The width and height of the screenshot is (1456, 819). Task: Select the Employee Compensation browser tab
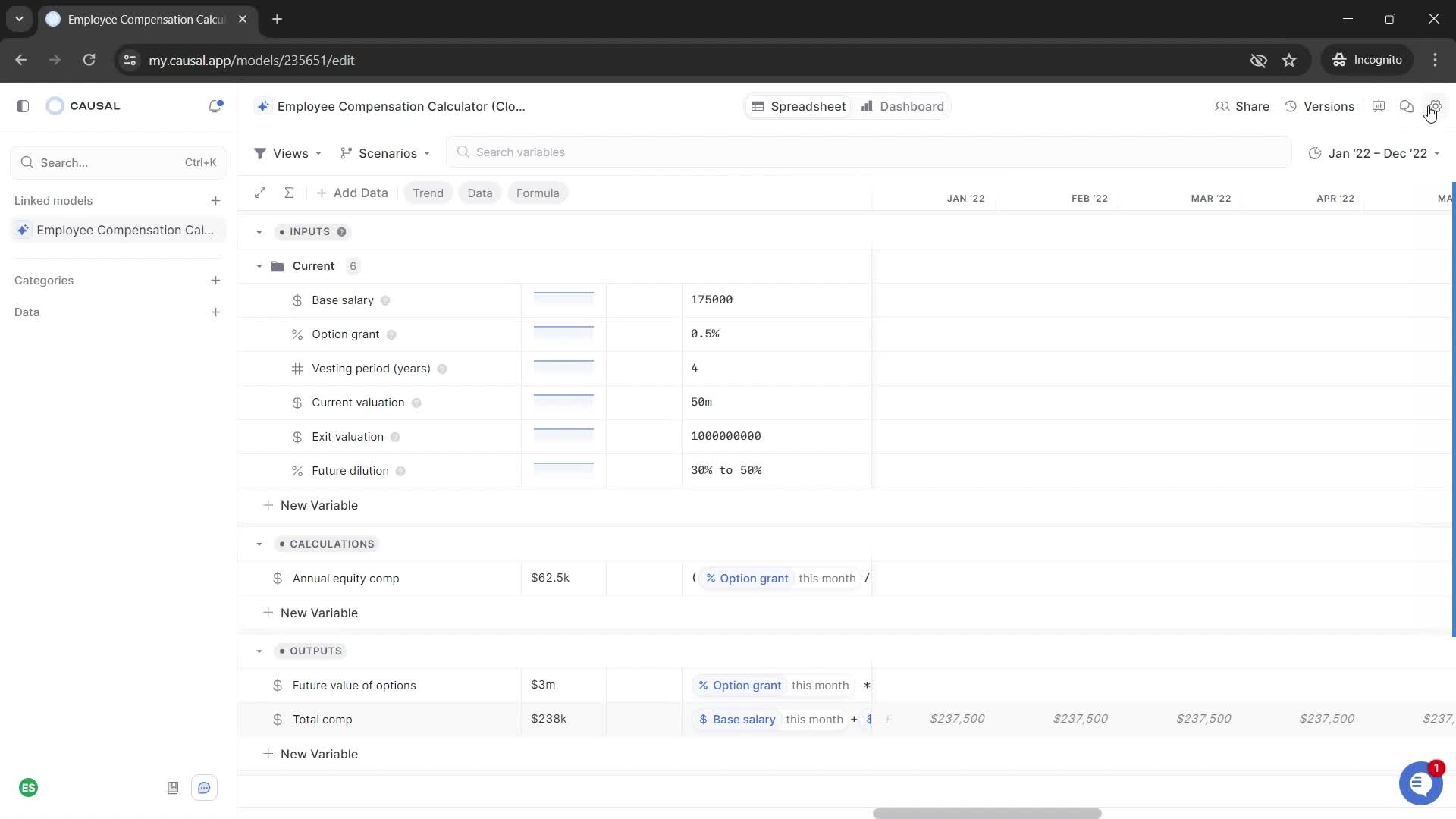tap(146, 19)
